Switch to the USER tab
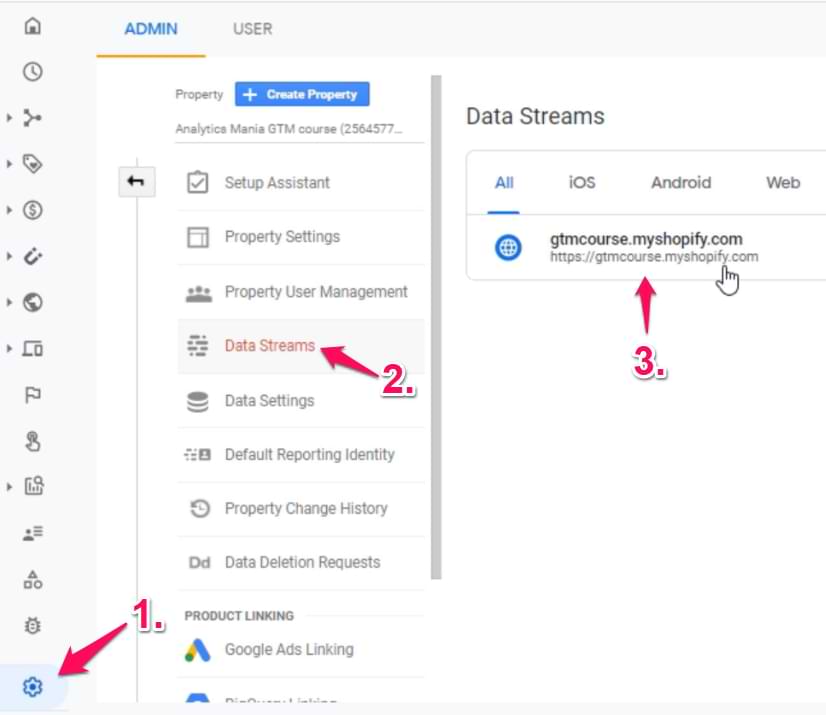The image size is (826, 715). (252, 29)
